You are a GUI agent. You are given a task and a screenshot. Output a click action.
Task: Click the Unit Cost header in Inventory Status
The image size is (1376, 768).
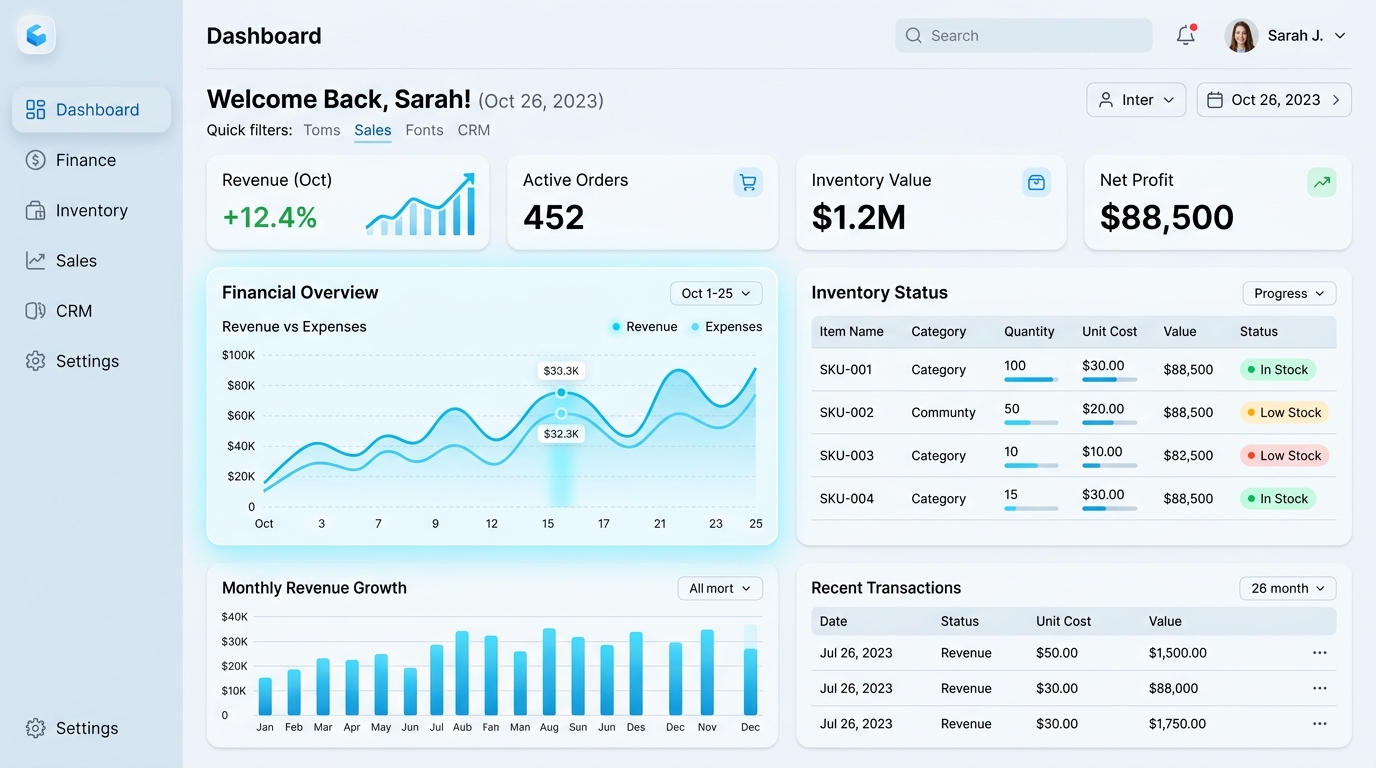click(1109, 331)
